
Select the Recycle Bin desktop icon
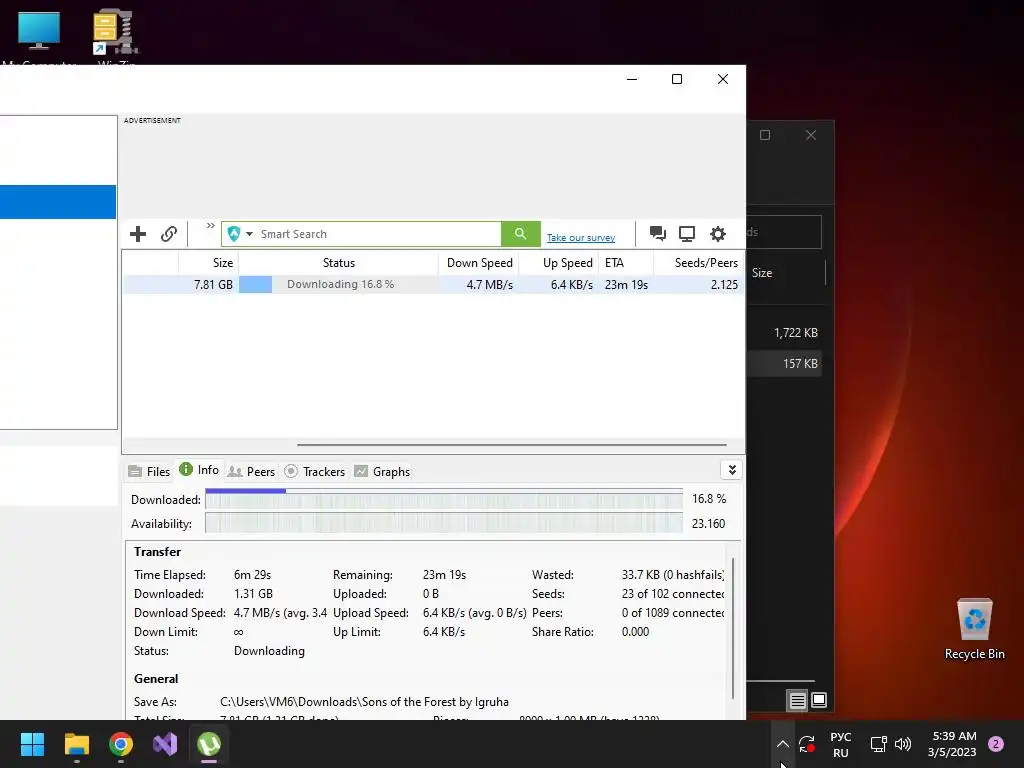[x=974, y=630]
